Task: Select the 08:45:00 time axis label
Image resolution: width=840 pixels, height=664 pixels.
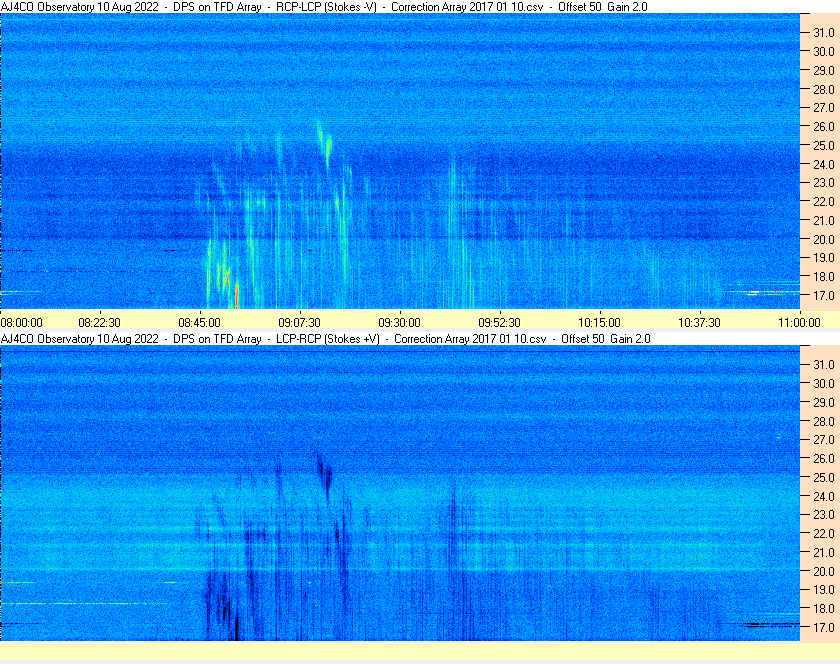Action: pyautogui.click(x=199, y=323)
